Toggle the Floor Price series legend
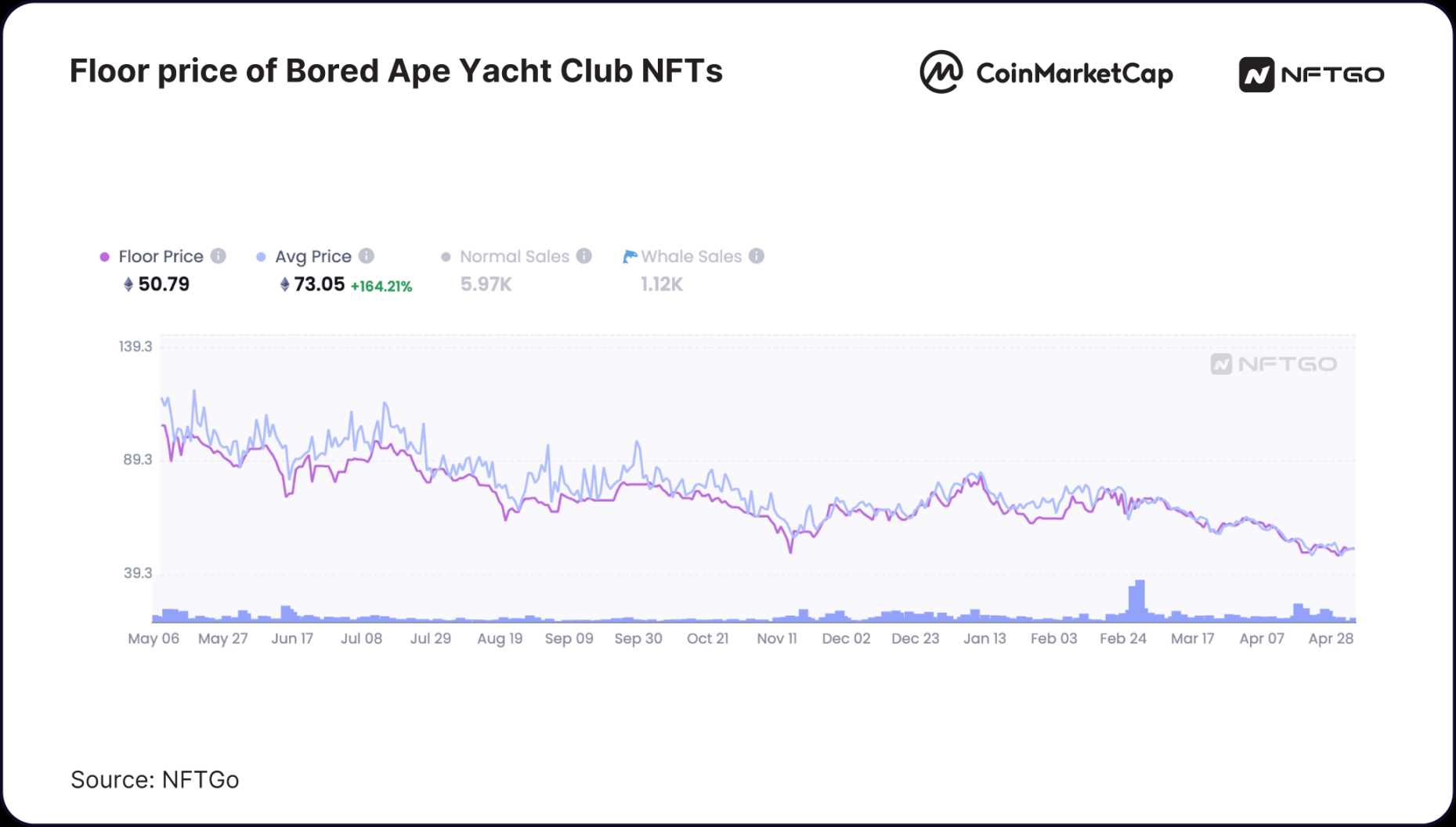Viewport: 1456px width, 827px height. pyautogui.click(x=161, y=256)
